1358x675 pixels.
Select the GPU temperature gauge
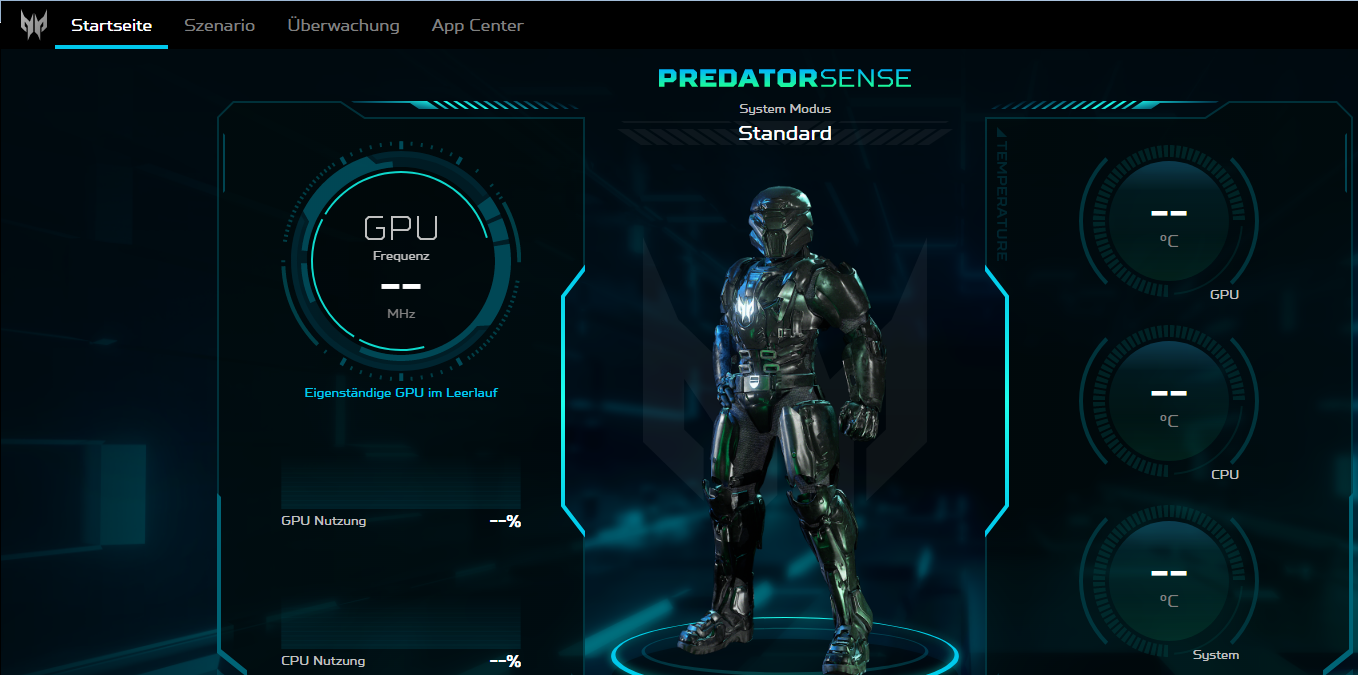click(x=1168, y=221)
